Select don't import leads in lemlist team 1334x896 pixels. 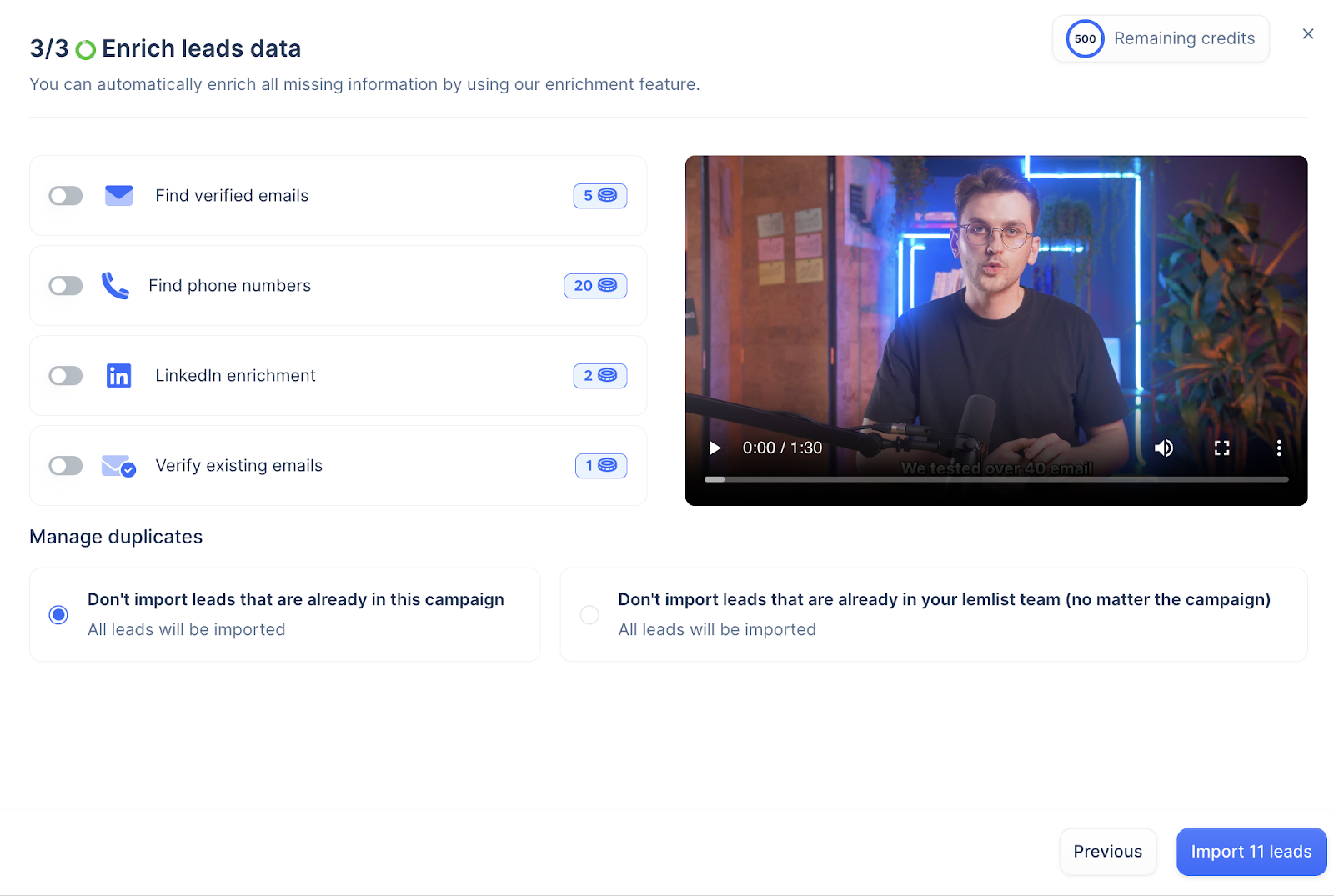[x=589, y=615]
